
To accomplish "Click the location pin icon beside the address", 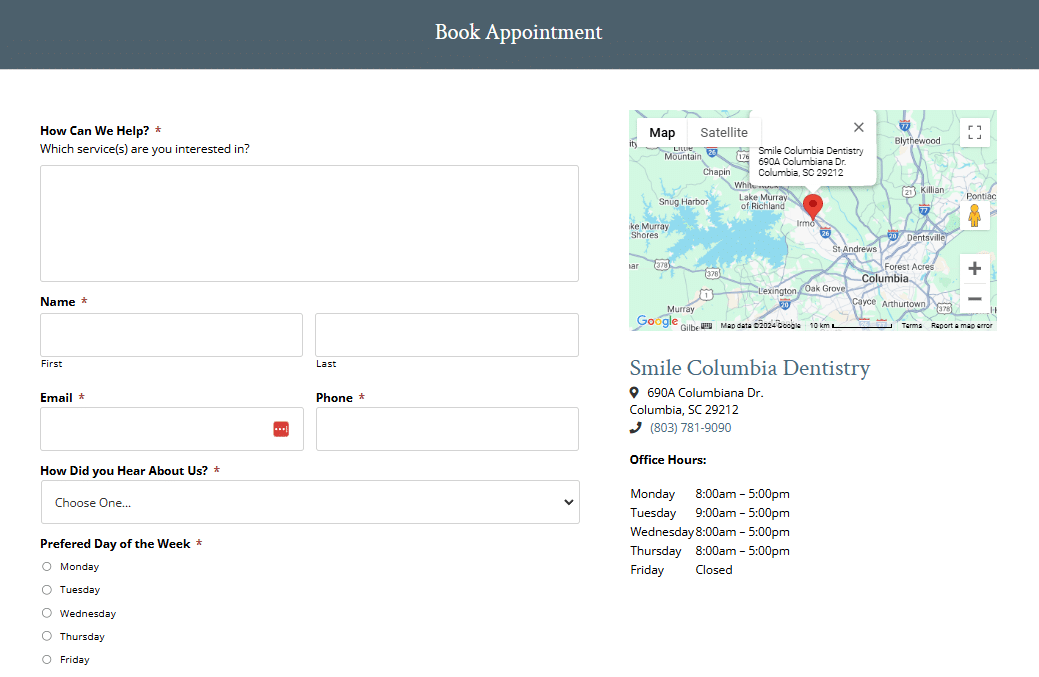I will point(634,392).
